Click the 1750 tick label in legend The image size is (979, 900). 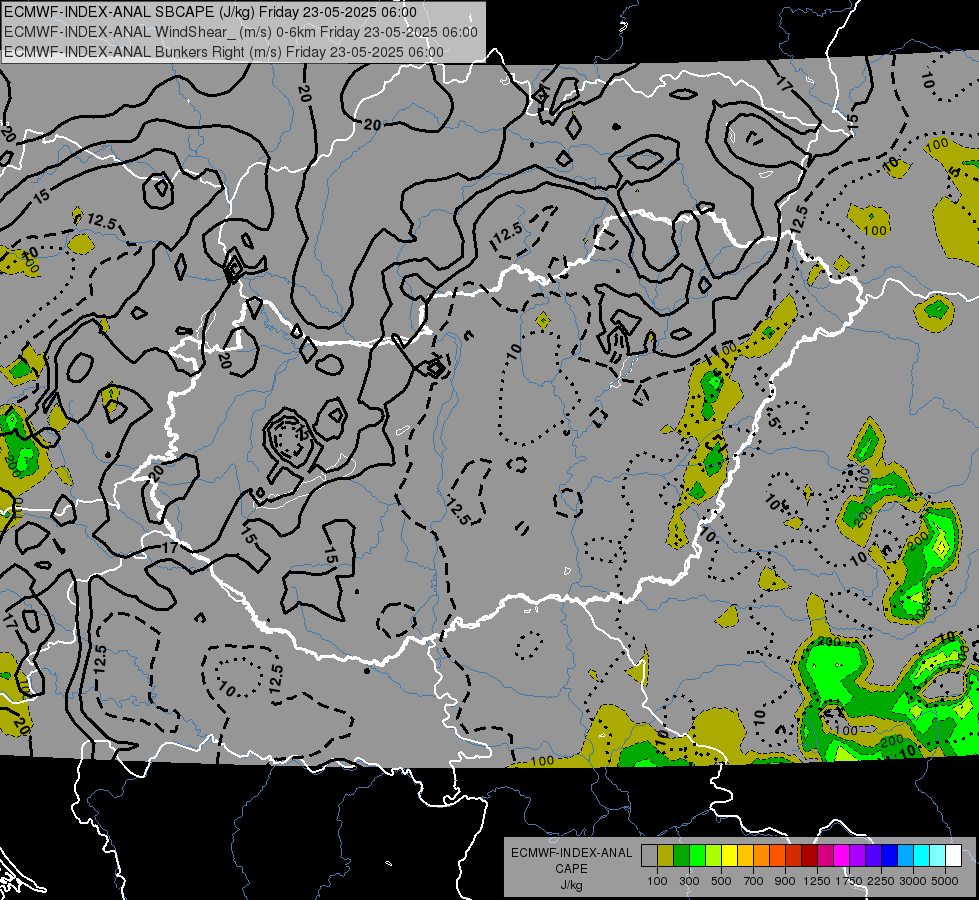click(x=849, y=881)
